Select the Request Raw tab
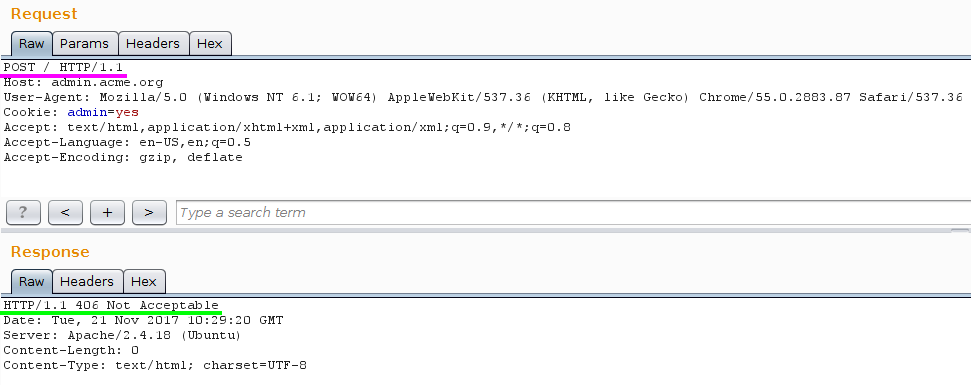The height and width of the screenshot is (385, 971). 32,44
